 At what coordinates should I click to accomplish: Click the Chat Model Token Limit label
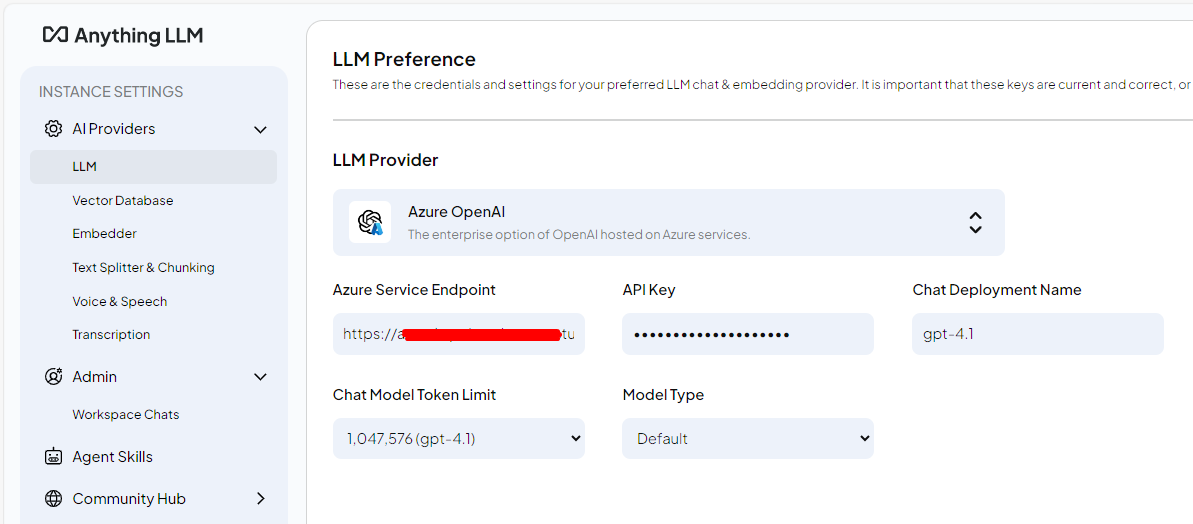click(x=415, y=395)
